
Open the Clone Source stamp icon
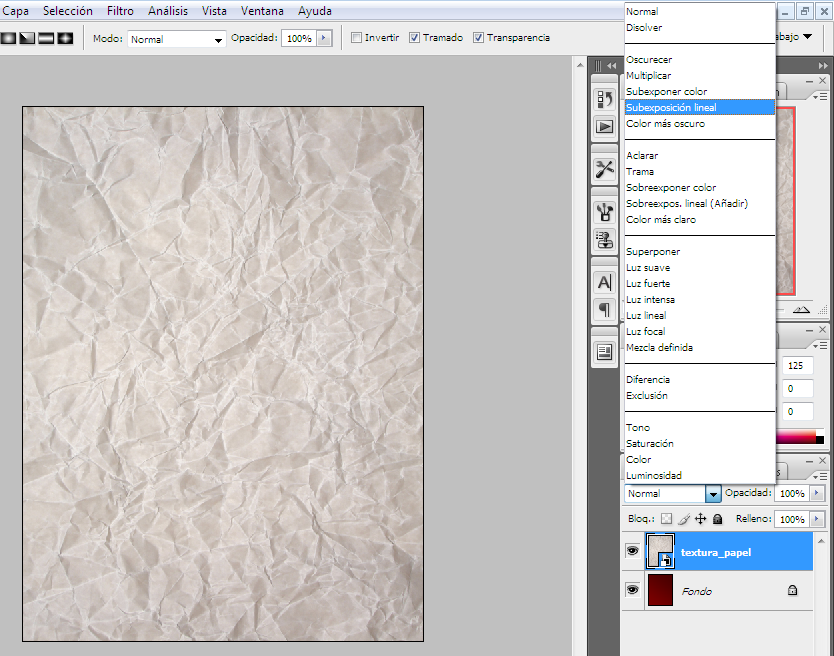coord(604,240)
